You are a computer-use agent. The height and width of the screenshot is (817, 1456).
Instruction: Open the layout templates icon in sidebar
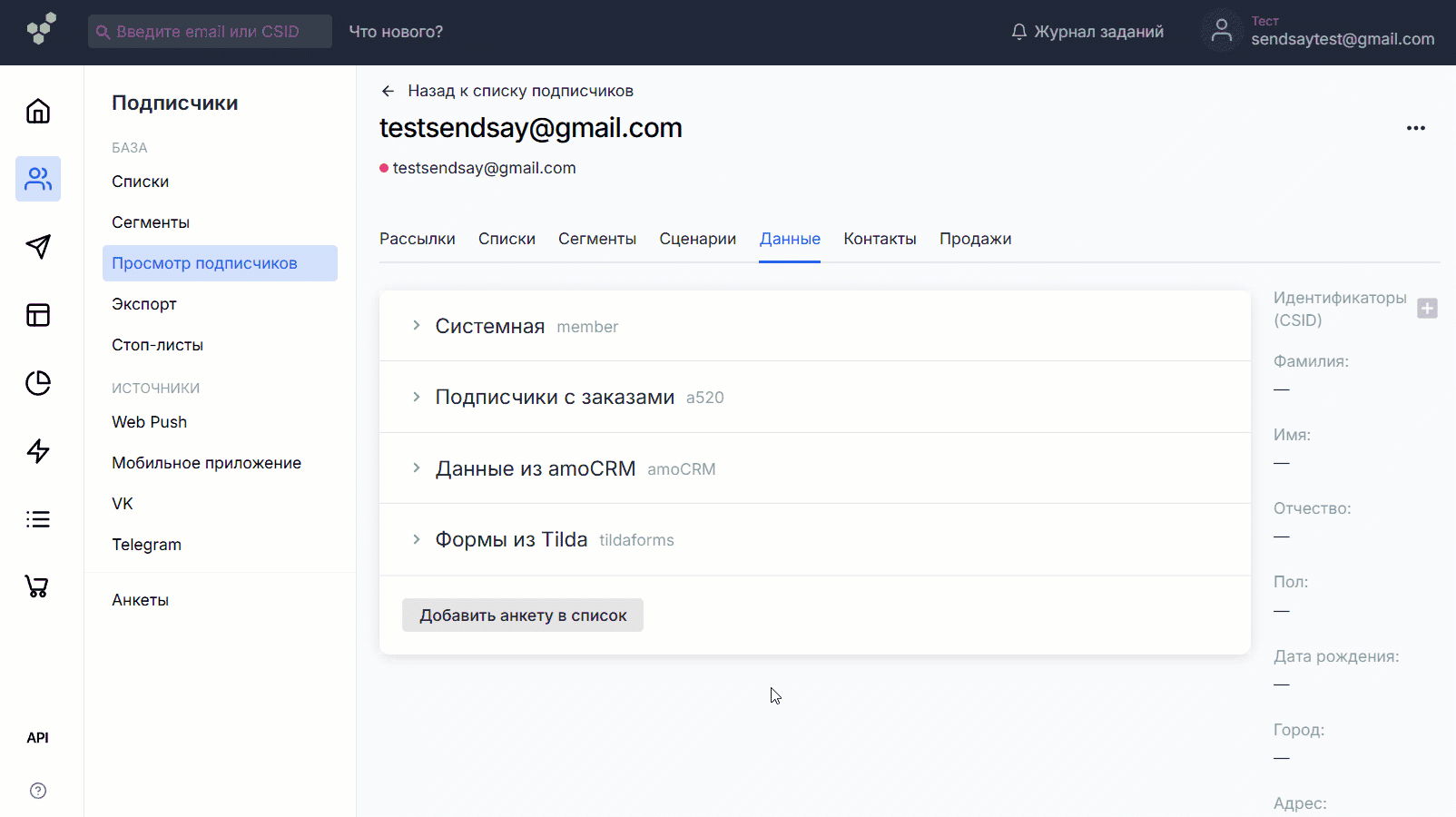pyautogui.click(x=38, y=315)
